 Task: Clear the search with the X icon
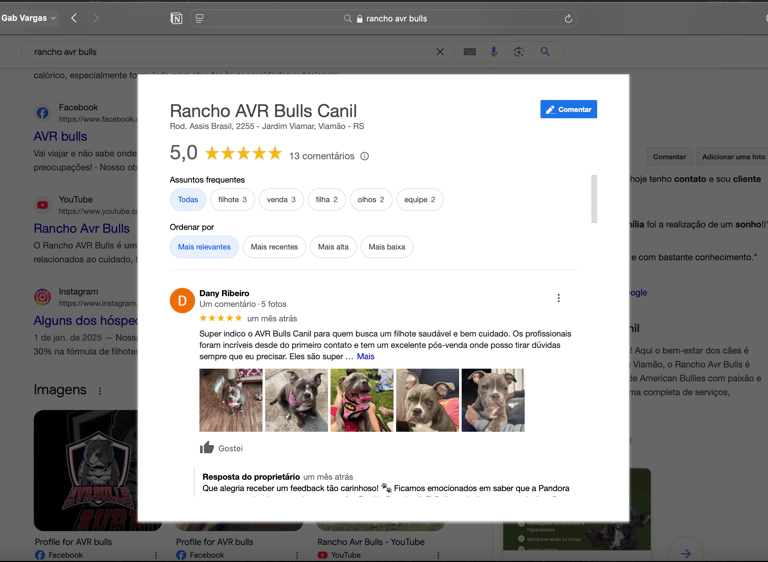440,51
